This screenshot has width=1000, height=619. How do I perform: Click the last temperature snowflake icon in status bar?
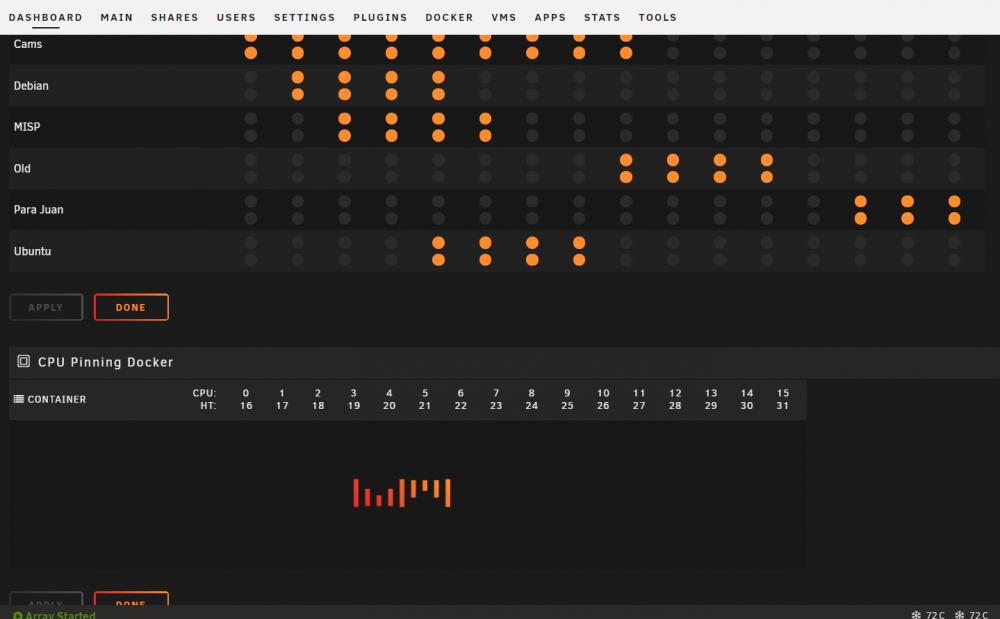959,615
